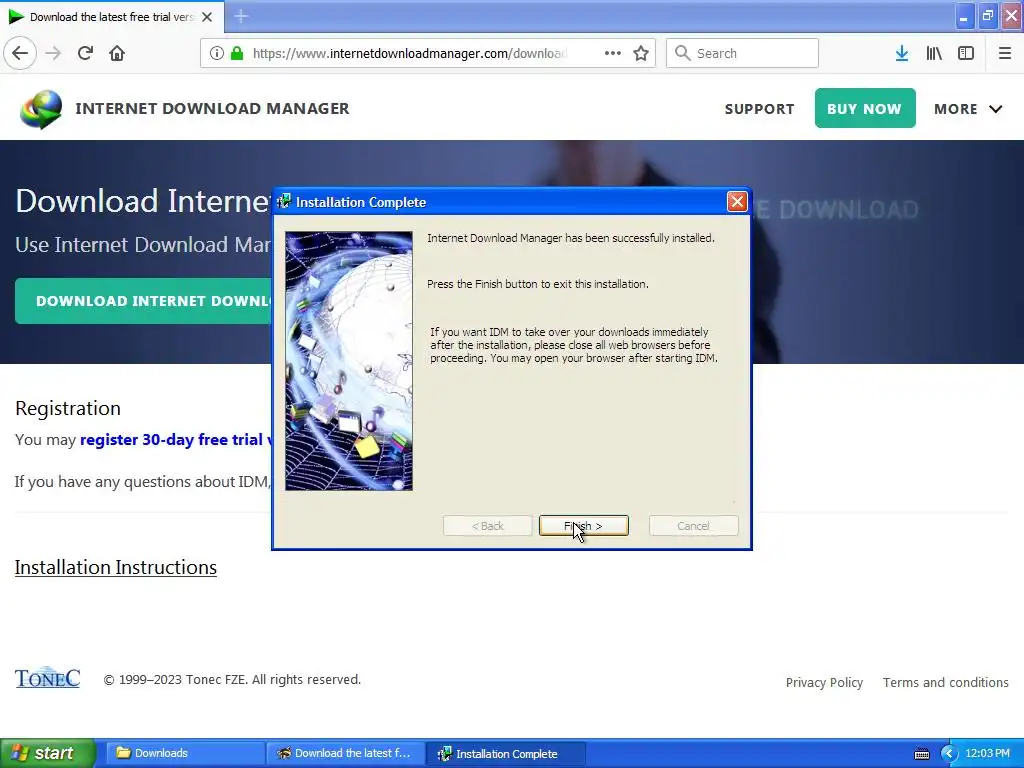This screenshot has height=768, width=1024.
Task: Open Firefox library icon
Action: click(x=934, y=53)
